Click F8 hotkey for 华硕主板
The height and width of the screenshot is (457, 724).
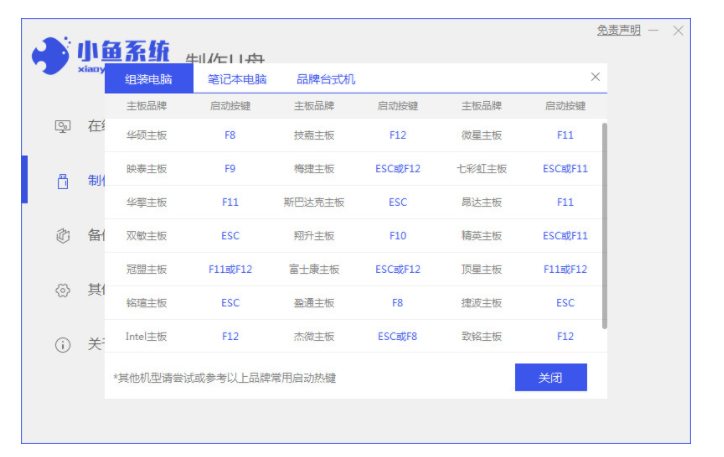point(230,135)
